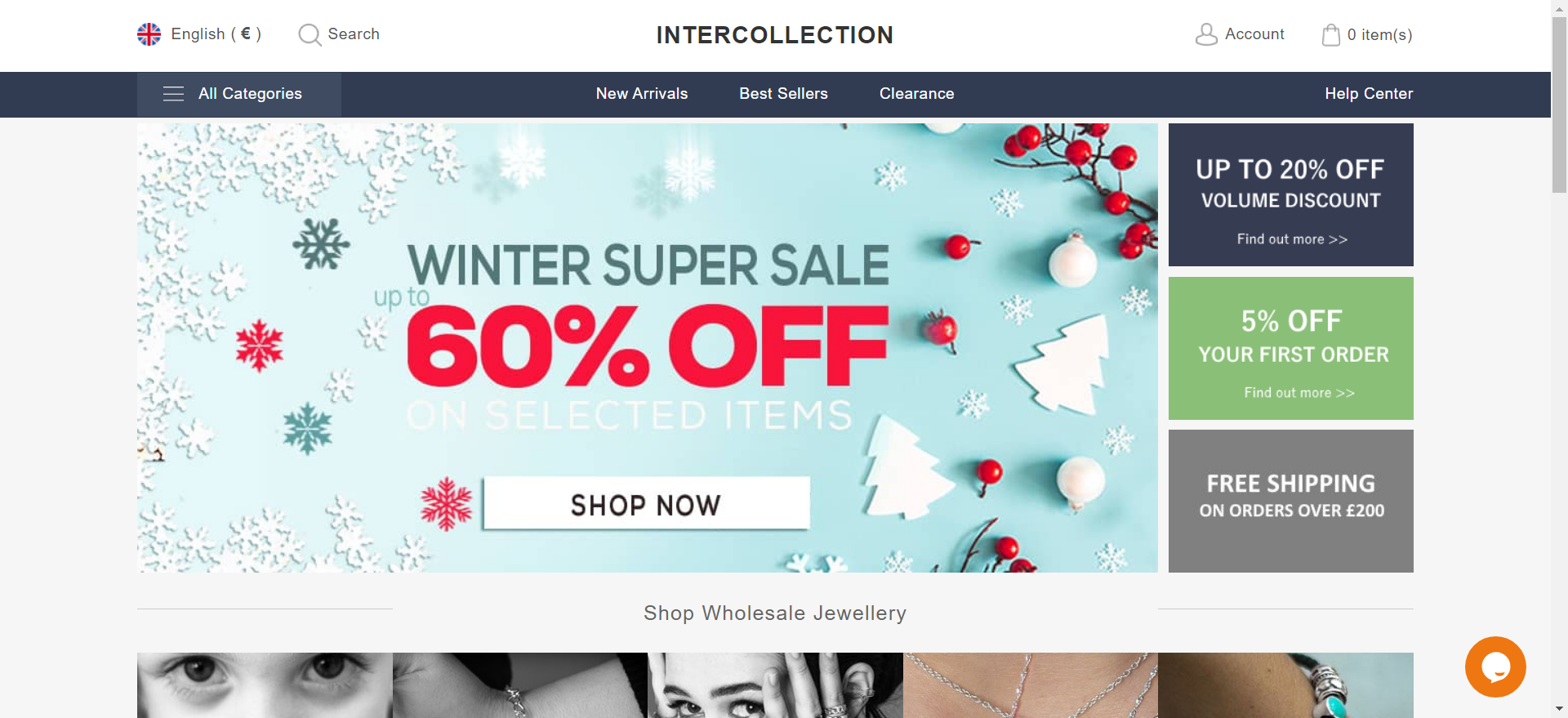Expand the English (€) language selector
Screen dimensions: 1568x718
click(x=216, y=34)
